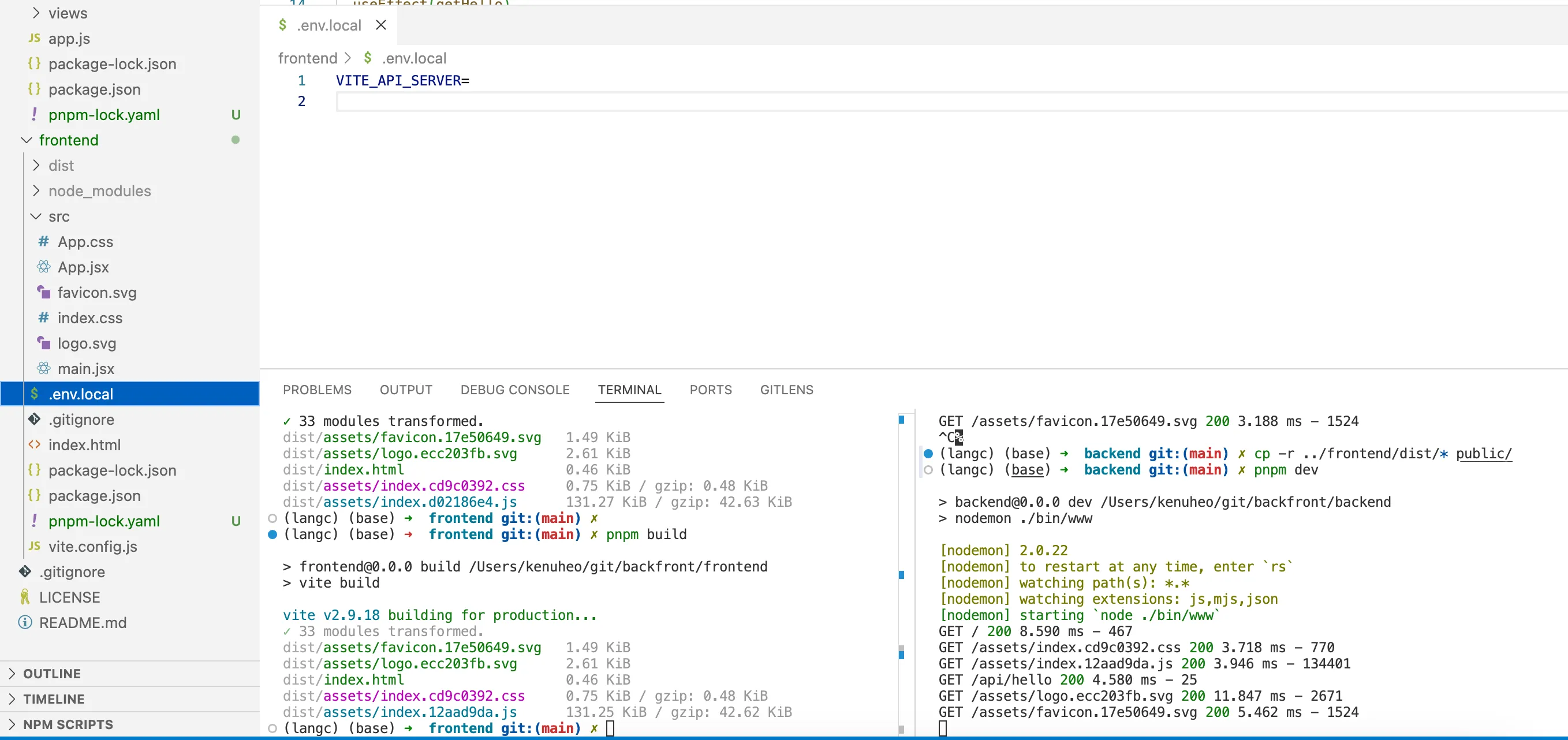This screenshot has width=1568, height=740.
Task: Expand the node_modules folder
Action: 36,191
